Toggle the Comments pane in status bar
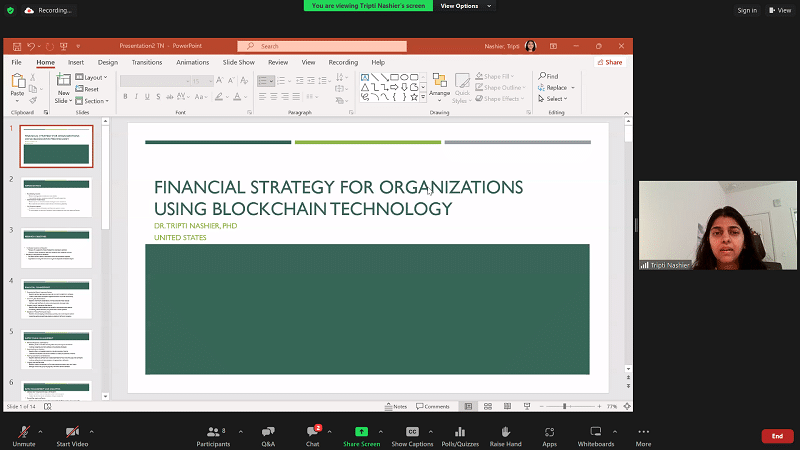800x450 pixels. pyautogui.click(x=434, y=406)
